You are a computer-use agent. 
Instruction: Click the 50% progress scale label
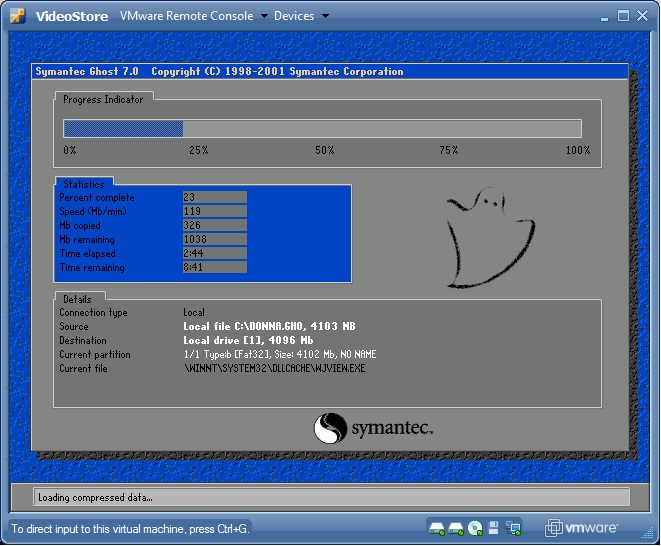tap(325, 150)
